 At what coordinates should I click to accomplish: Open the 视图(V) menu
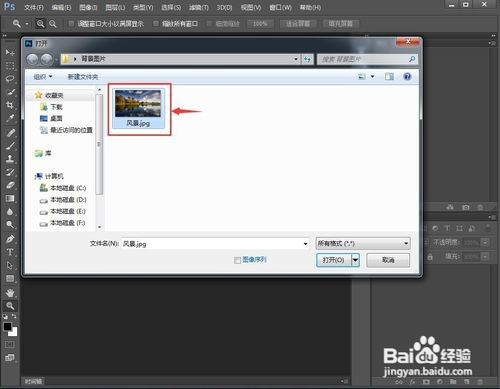click(251, 7)
